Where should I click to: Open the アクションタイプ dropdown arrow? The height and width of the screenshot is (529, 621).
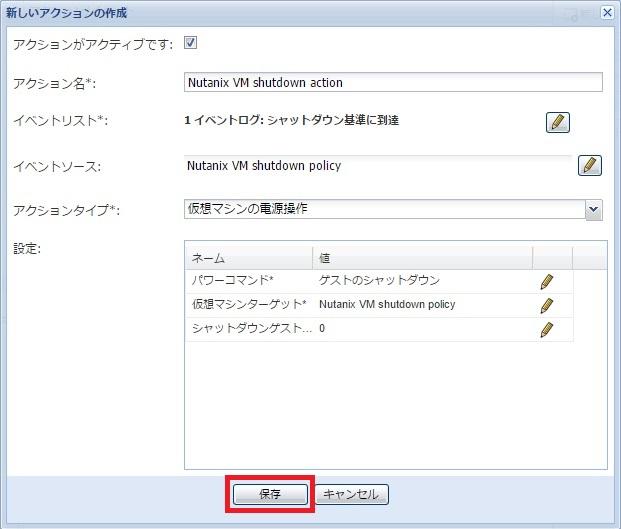point(593,209)
